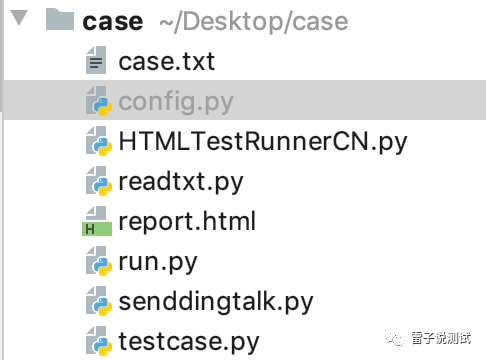The width and height of the screenshot is (486, 360).
Task: Open the case.txt file
Action: [167, 61]
